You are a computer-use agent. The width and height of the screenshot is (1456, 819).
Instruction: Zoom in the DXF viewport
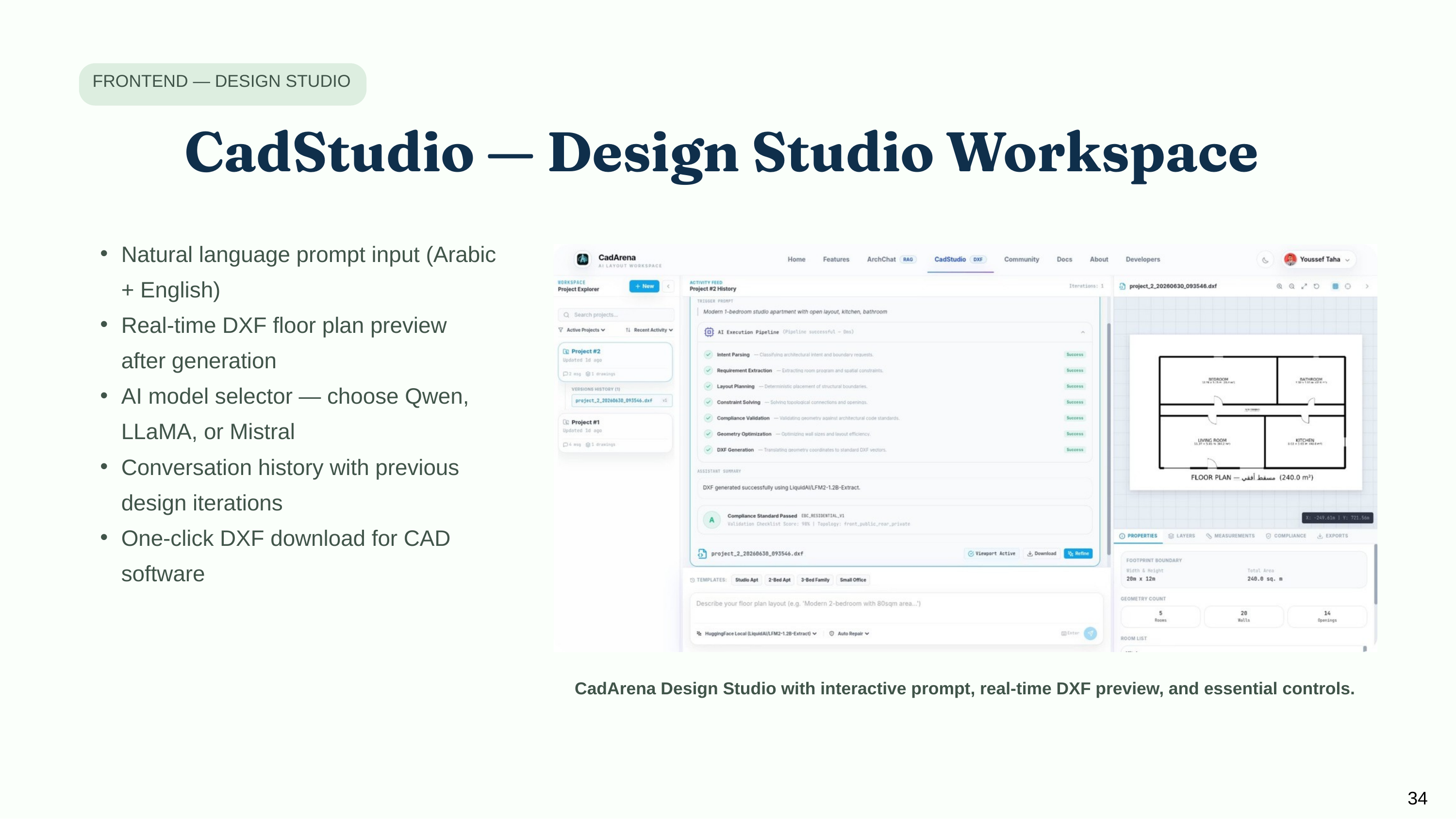click(1279, 287)
